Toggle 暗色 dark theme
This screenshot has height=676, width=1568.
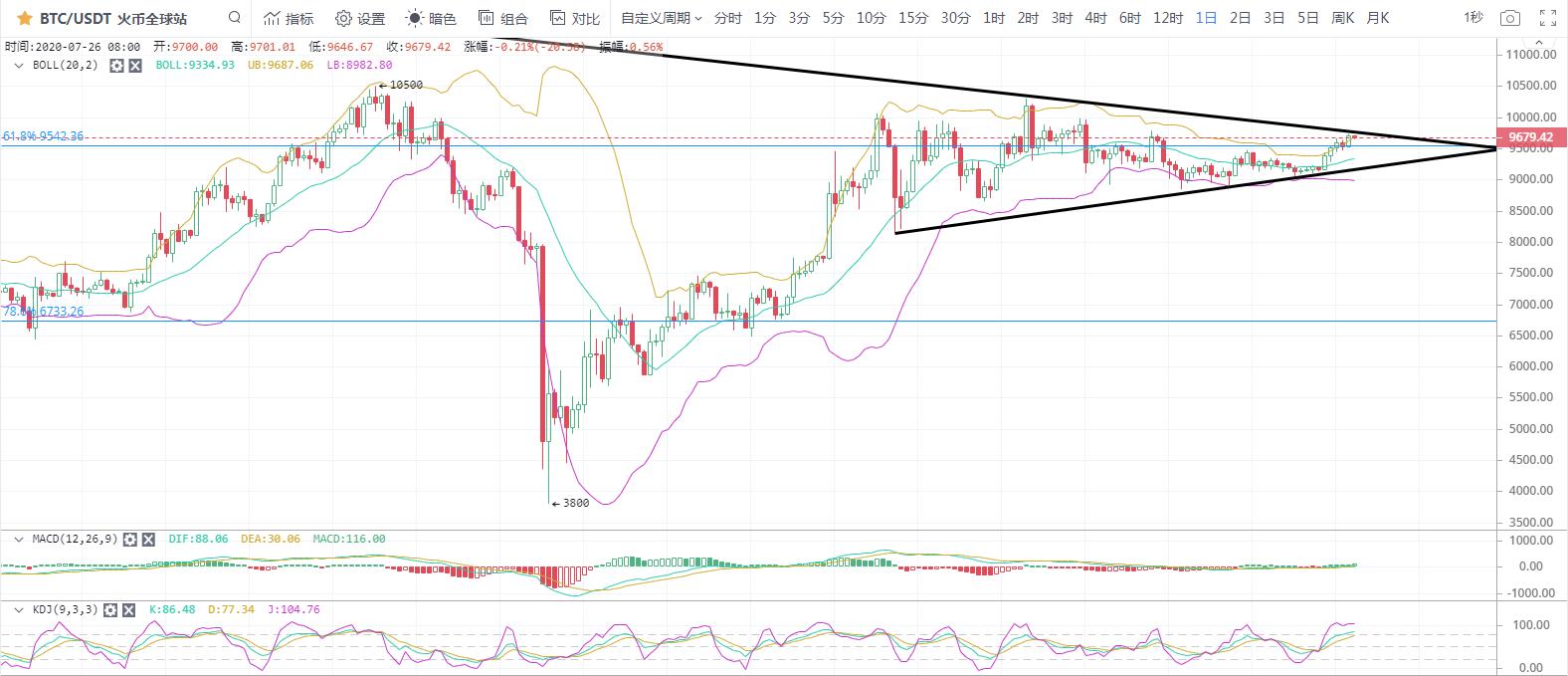(x=431, y=18)
